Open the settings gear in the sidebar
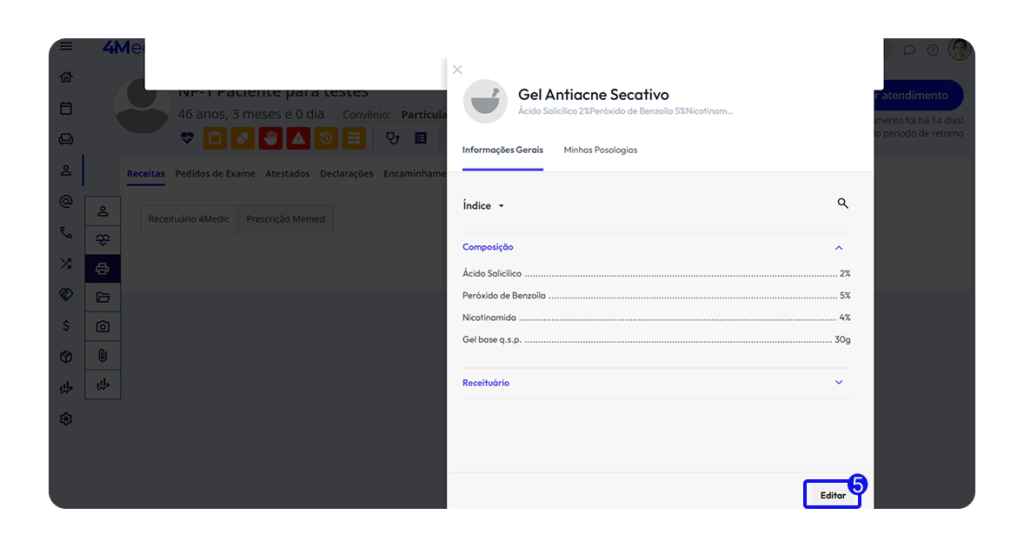 [66, 419]
